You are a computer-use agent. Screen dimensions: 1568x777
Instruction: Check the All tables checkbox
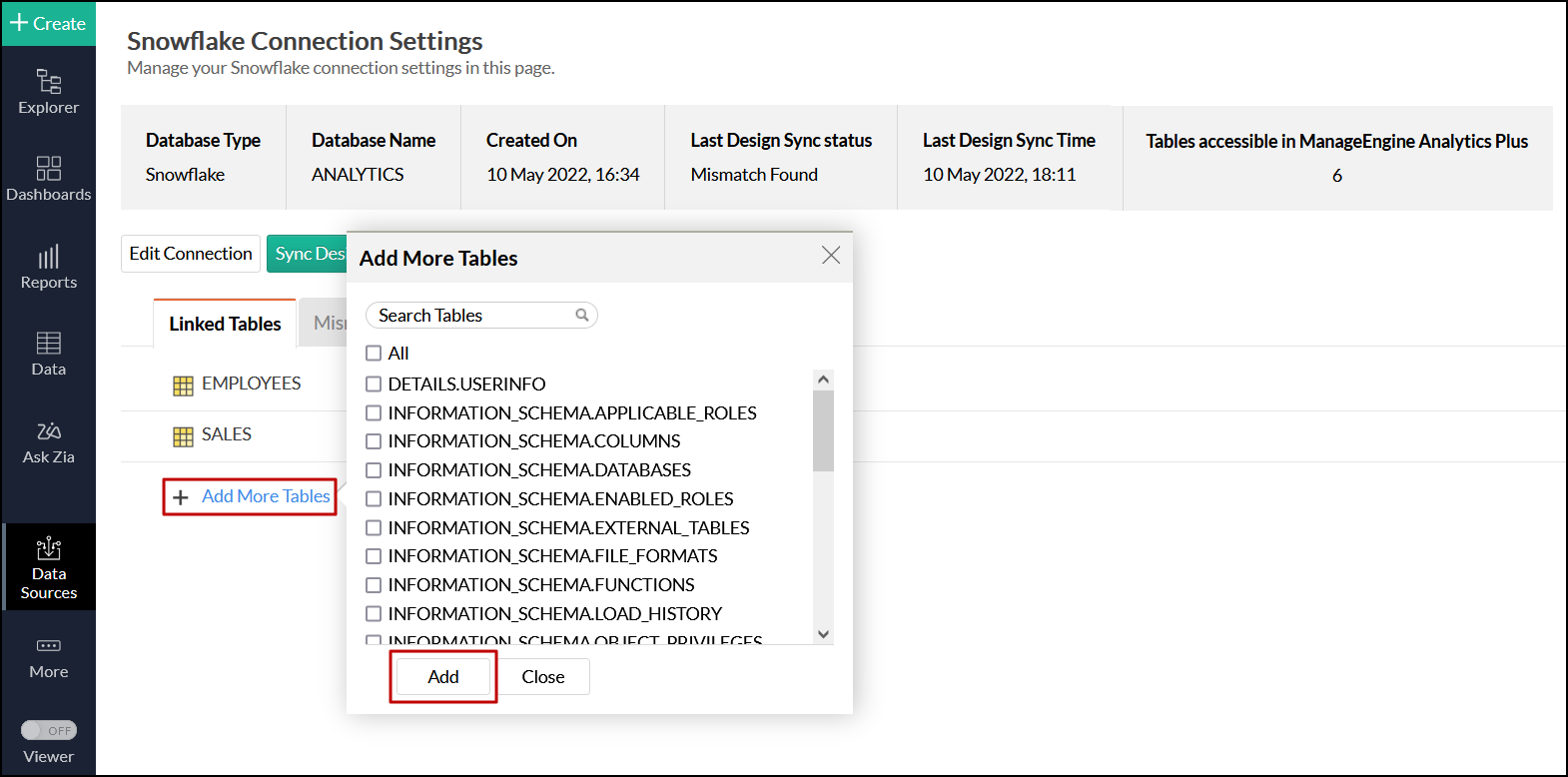click(x=374, y=354)
